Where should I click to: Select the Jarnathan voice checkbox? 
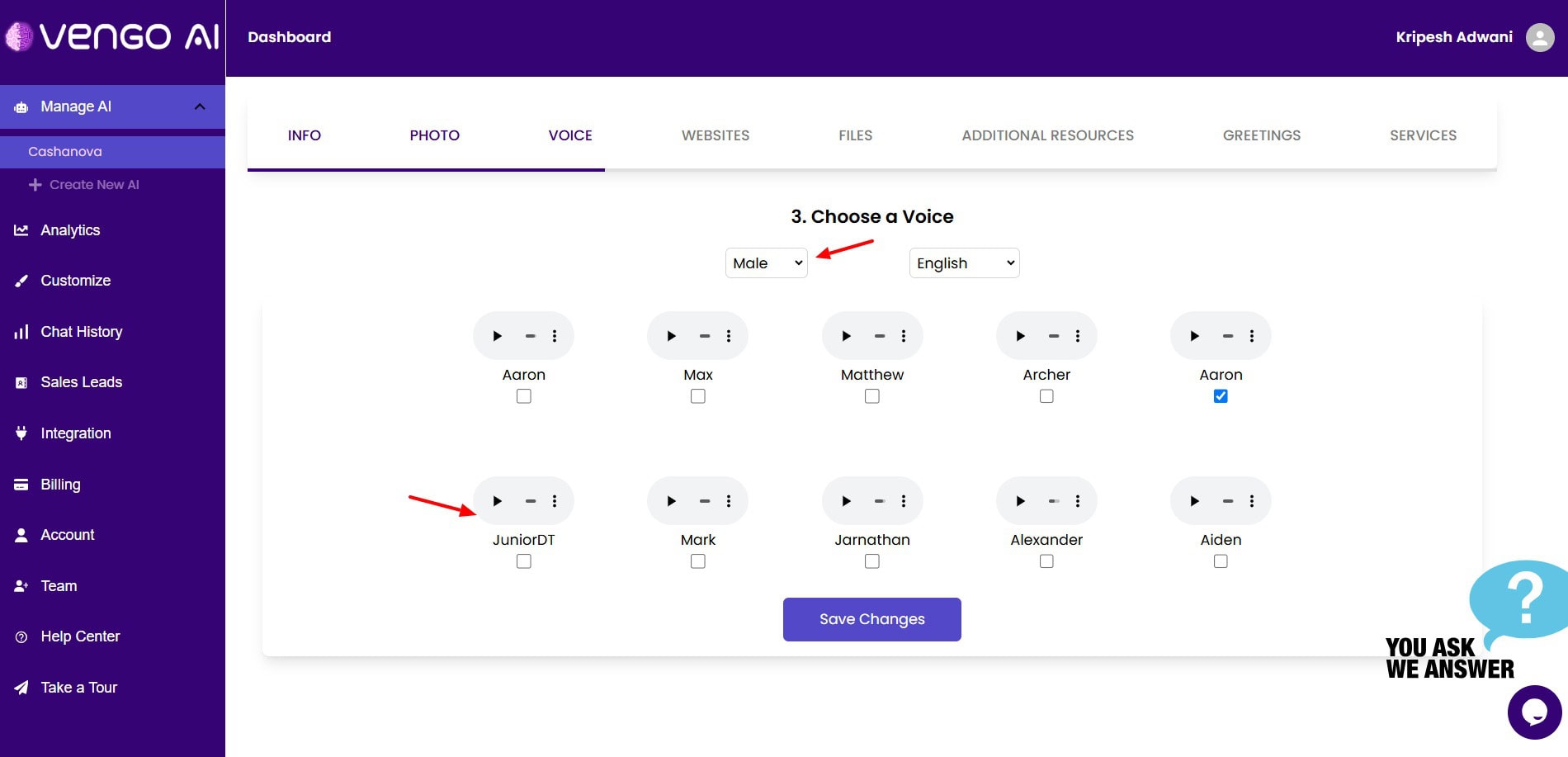(872, 561)
